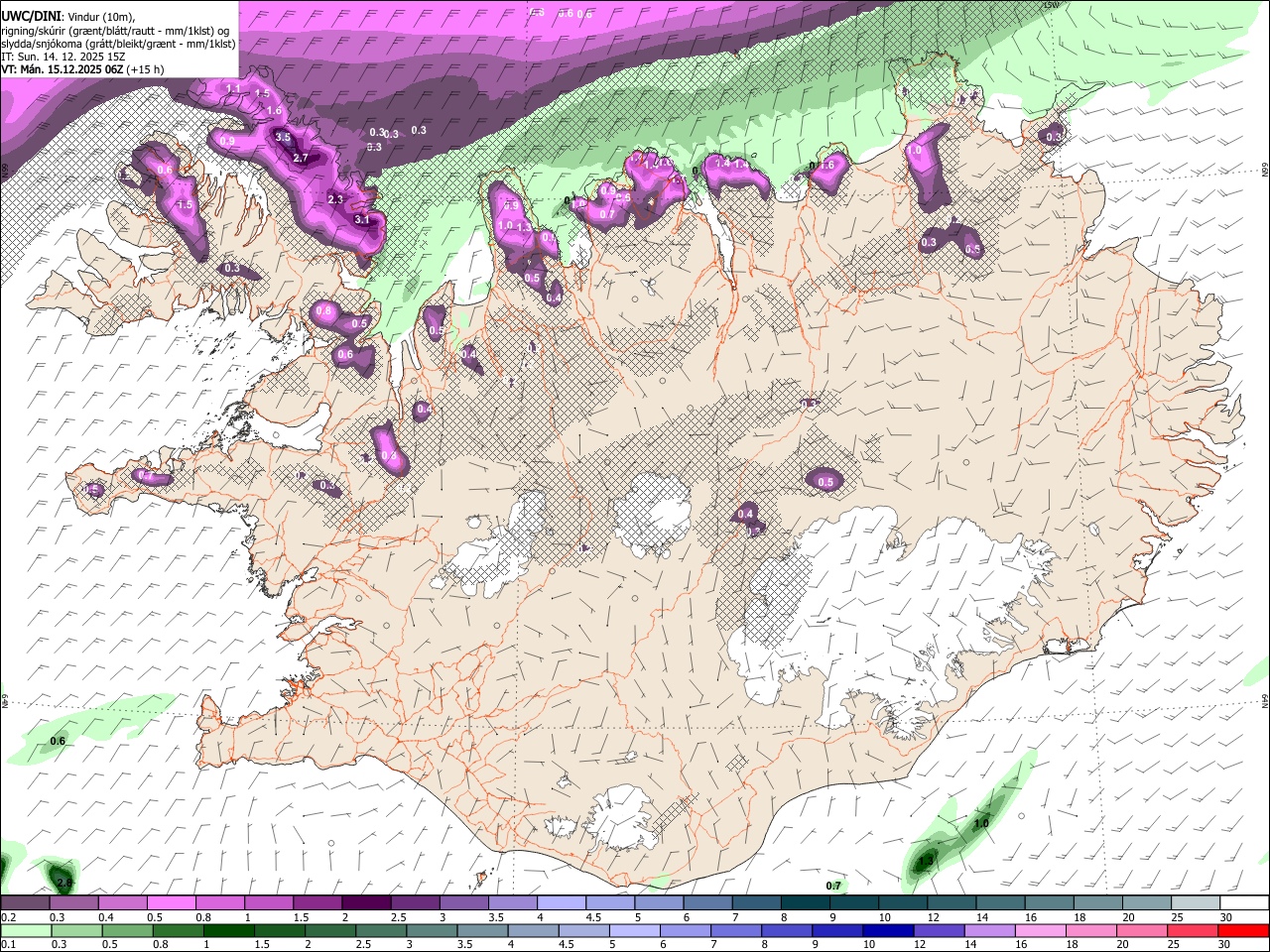Click the pale green first swatch of bottom legend
The height and width of the screenshot is (952, 1270).
pyautogui.click(x=26, y=930)
